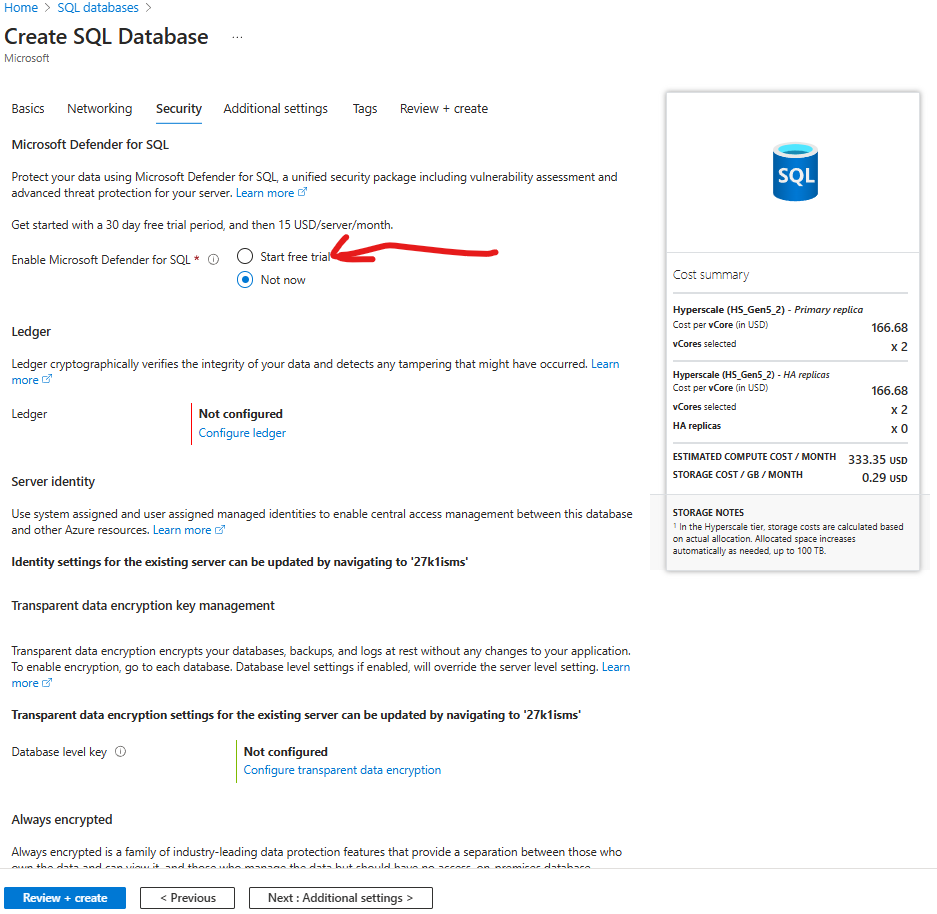Viewport: 937px width, 914px height.
Task: Click the Server identity section heading
Action: (53, 481)
